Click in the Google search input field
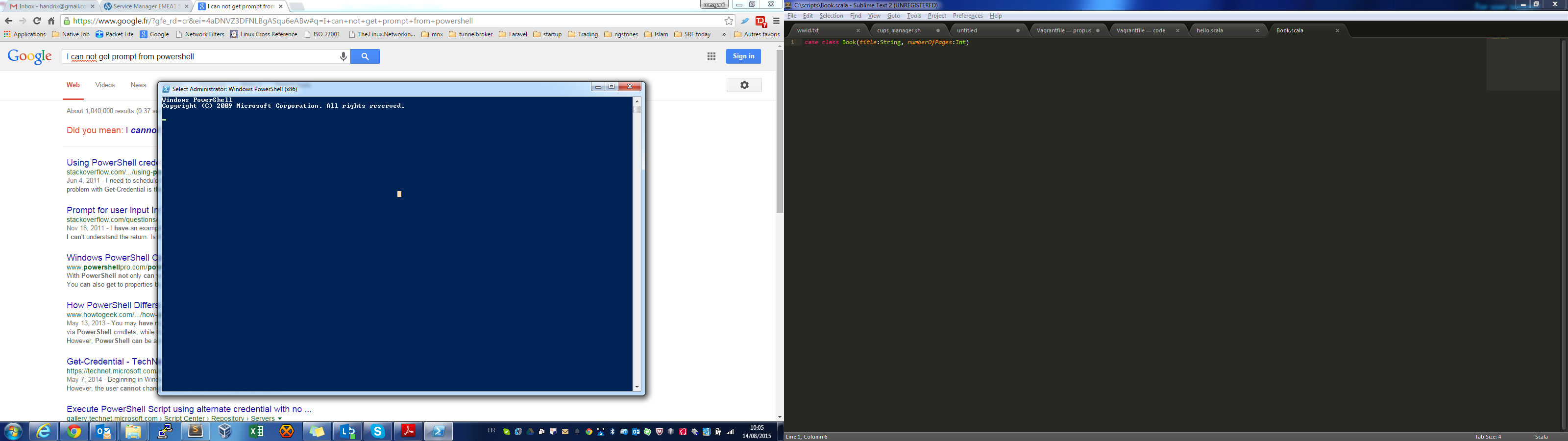This screenshot has width=1568, height=441. 201,57
